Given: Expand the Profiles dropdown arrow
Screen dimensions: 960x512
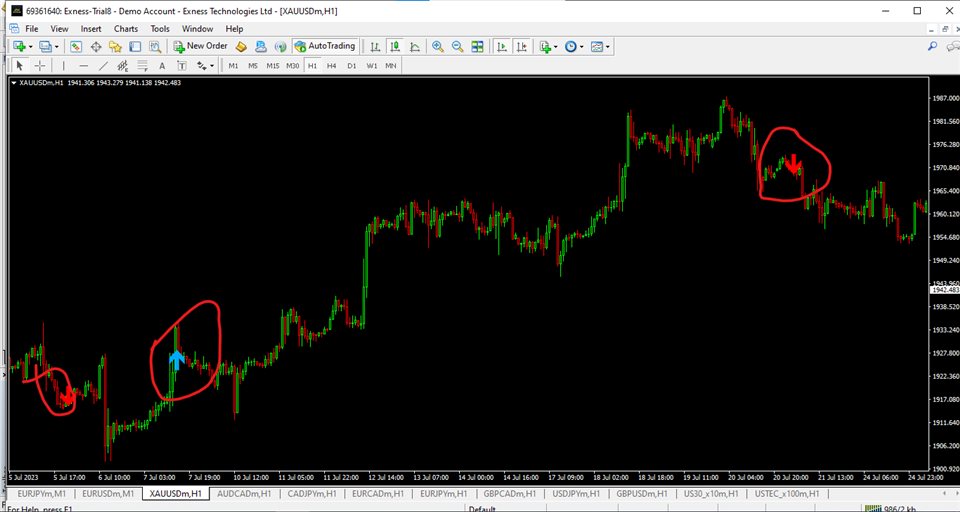Looking at the screenshot, I should click(x=56, y=47).
